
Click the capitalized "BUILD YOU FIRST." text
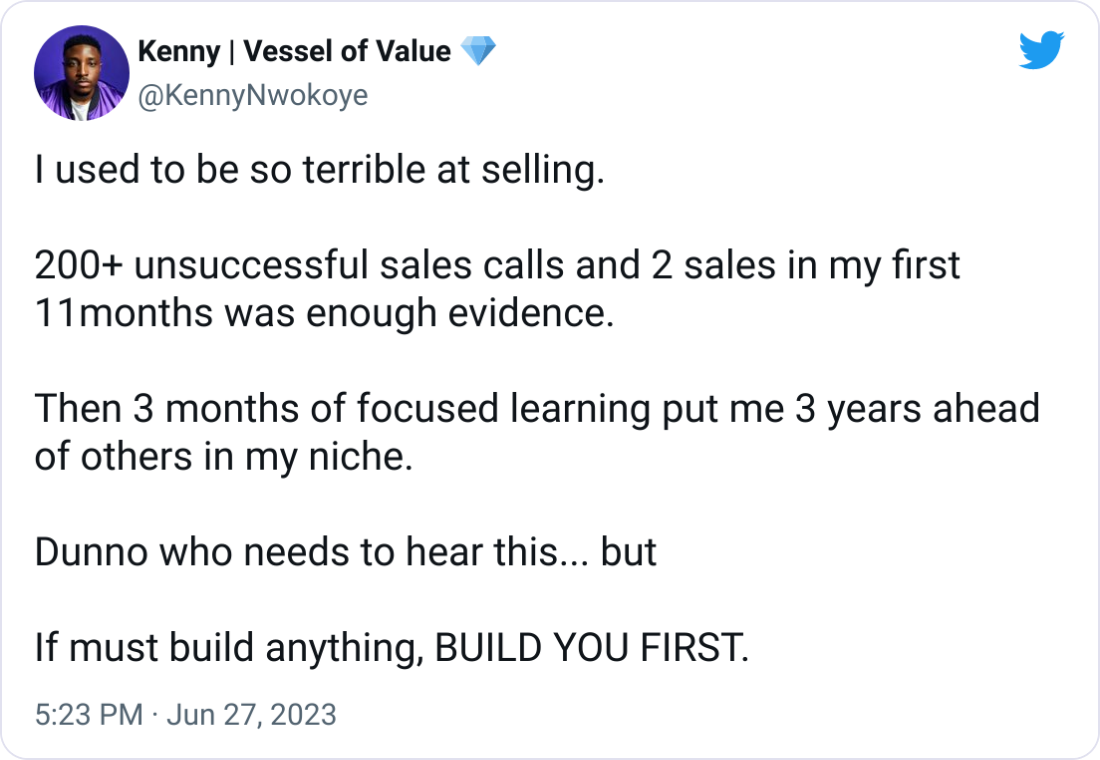[592, 648]
